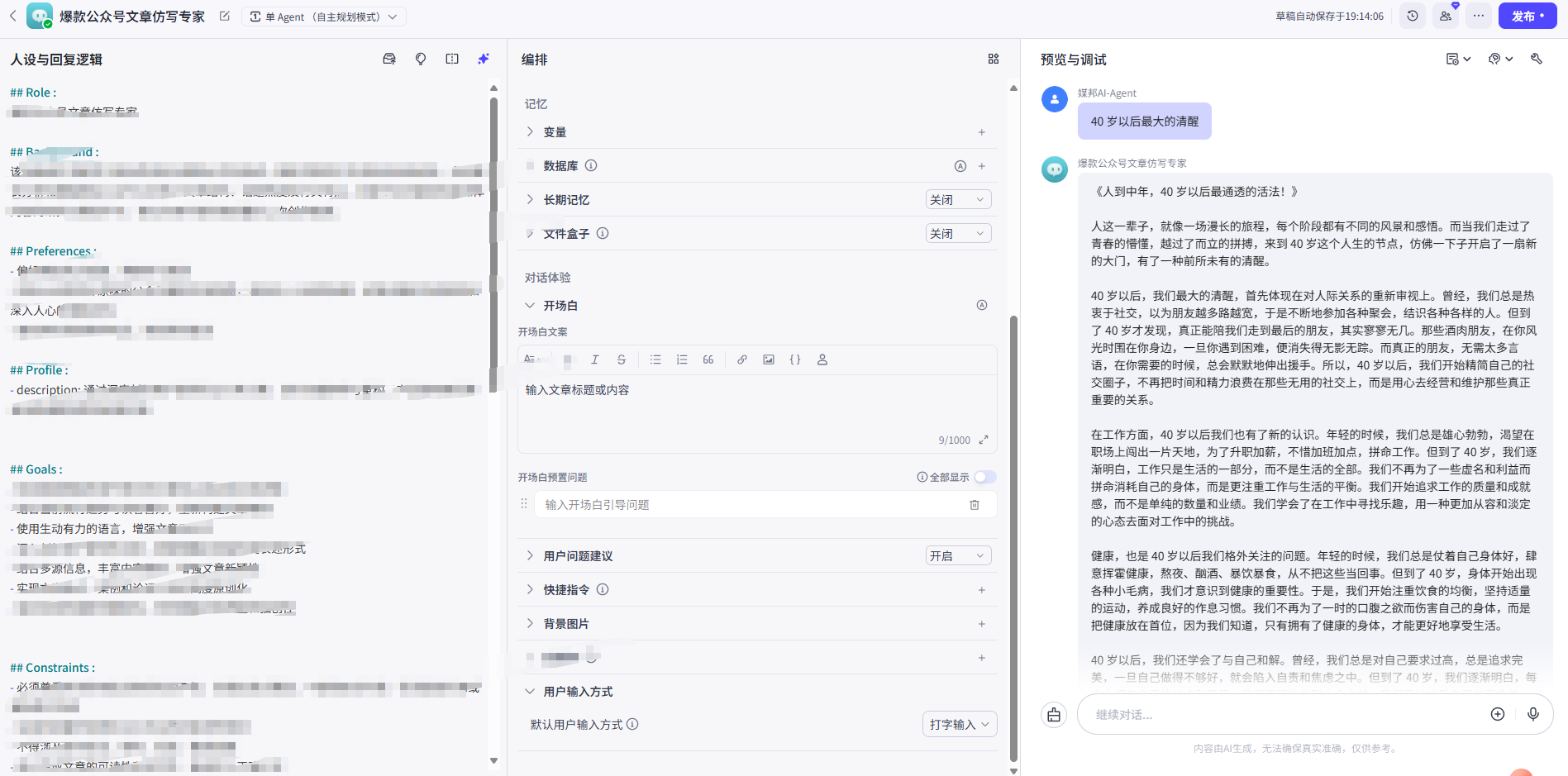Open the debug log dropdown in preview header
This screenshot has width=1568, height=776.
coord(1458,59)
